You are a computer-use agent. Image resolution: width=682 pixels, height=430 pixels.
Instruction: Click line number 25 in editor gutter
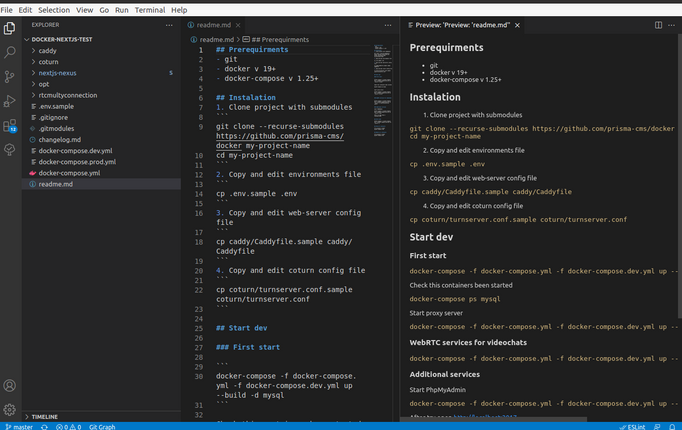[199, 328]
